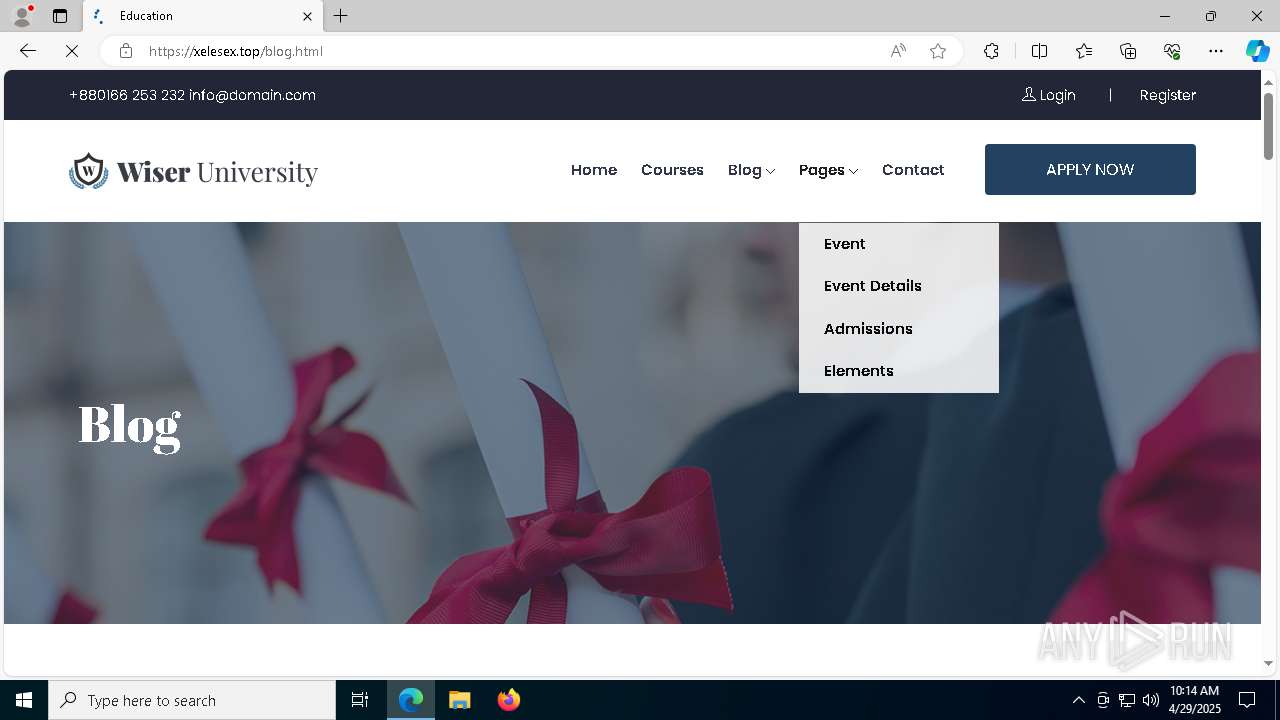Open File Explorer from the taskbar
The width and height of the screenshot is (1280, 720).
click(x=460, y=700)
